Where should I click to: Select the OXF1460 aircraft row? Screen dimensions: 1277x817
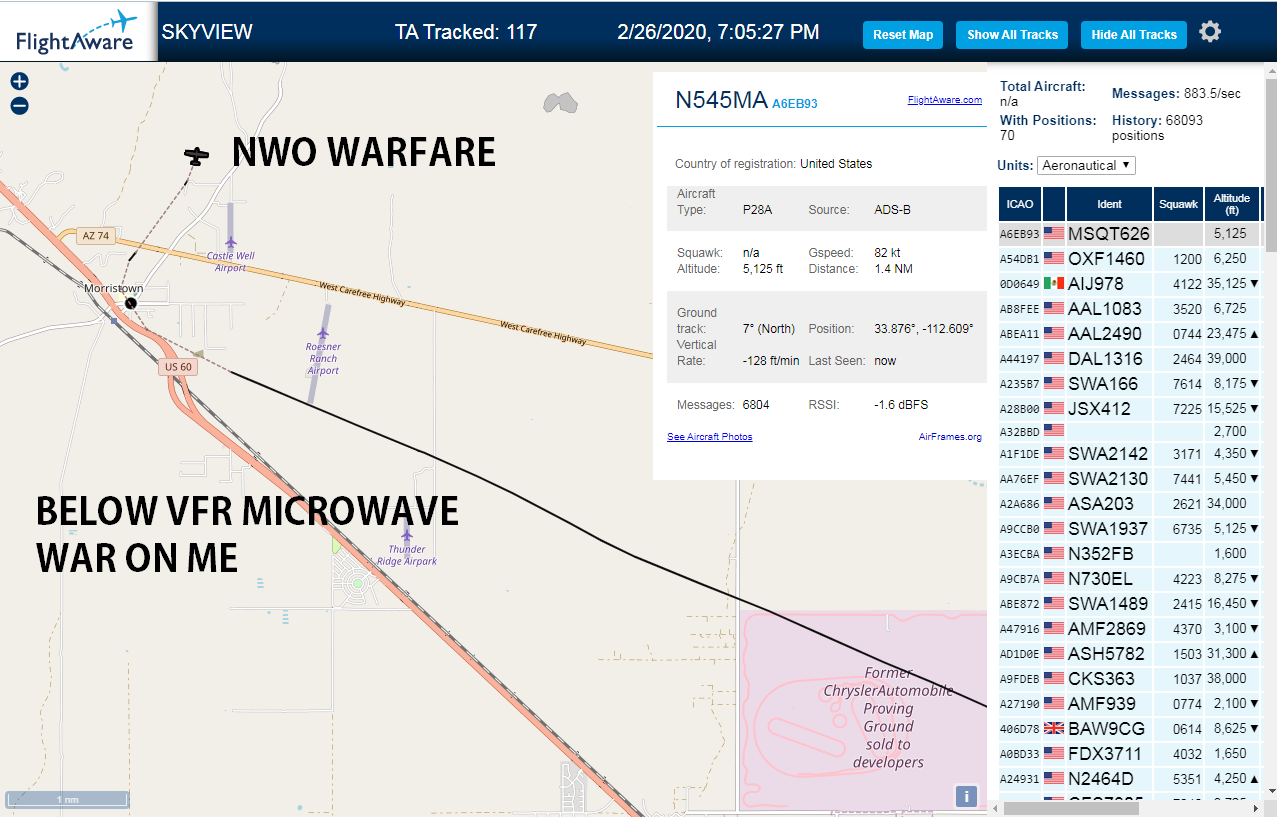[x=1130, y=258]
